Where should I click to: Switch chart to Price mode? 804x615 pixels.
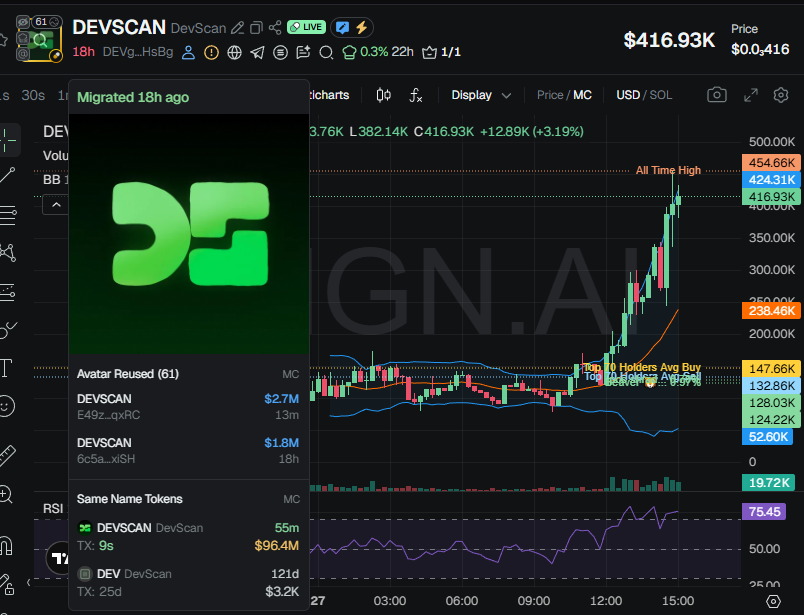coord(550,95)
